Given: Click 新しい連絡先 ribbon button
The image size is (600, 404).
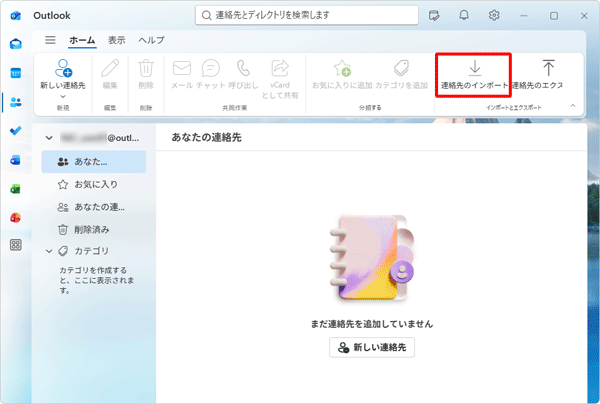Looking at the screenshot, I should (63, 75).
